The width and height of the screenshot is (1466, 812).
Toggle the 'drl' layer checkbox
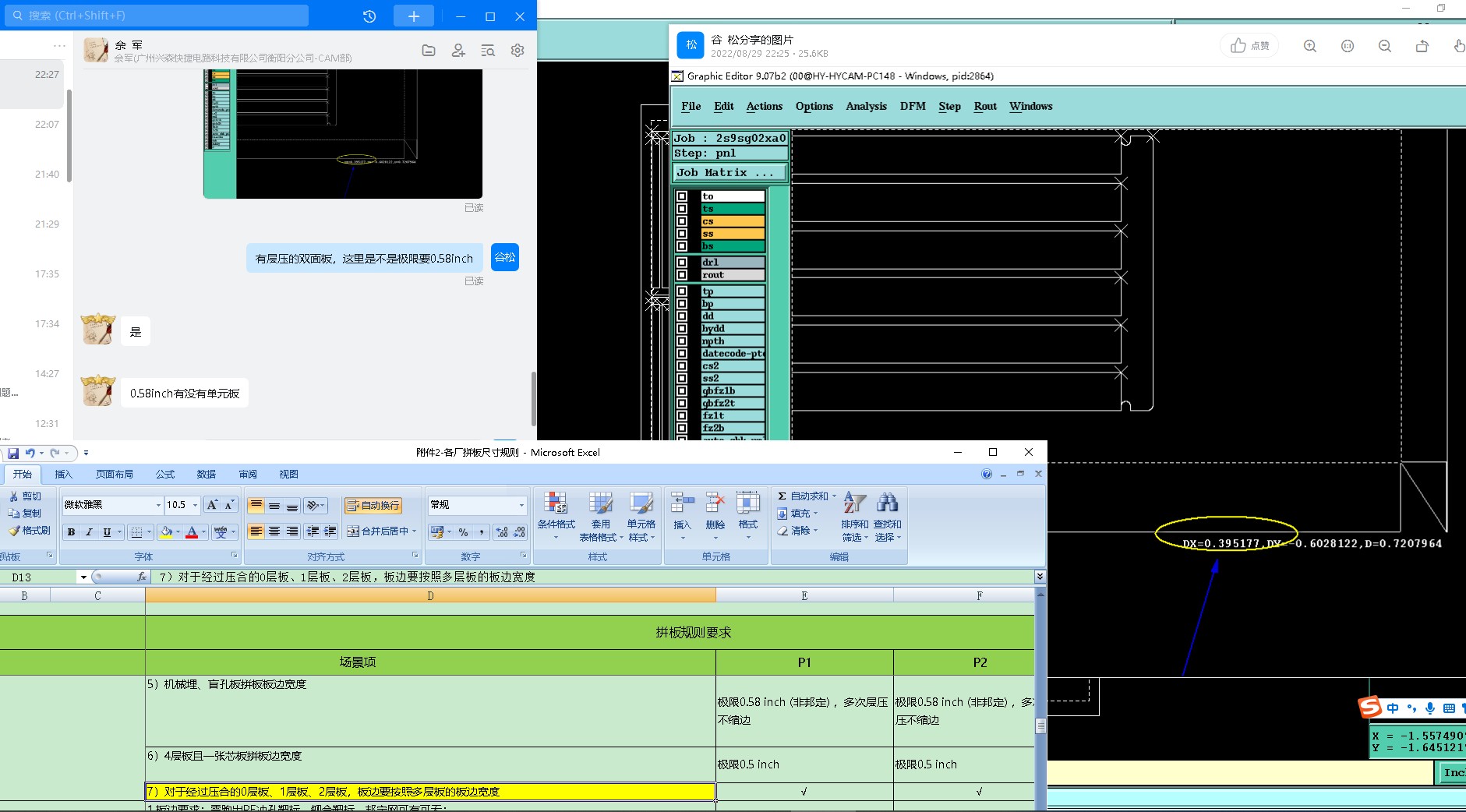[682, 263]
